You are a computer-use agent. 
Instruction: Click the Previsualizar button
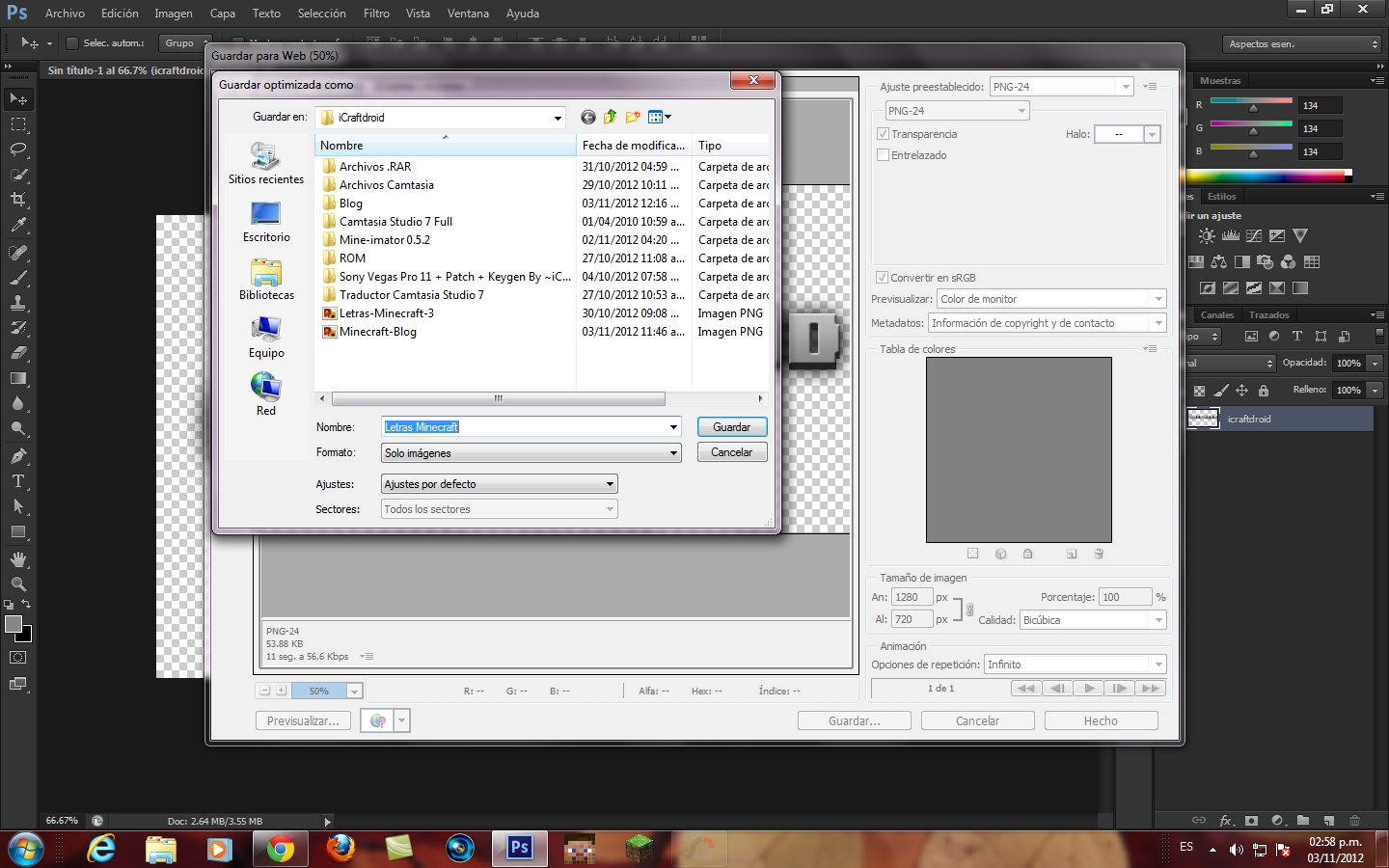click(303, 720)
